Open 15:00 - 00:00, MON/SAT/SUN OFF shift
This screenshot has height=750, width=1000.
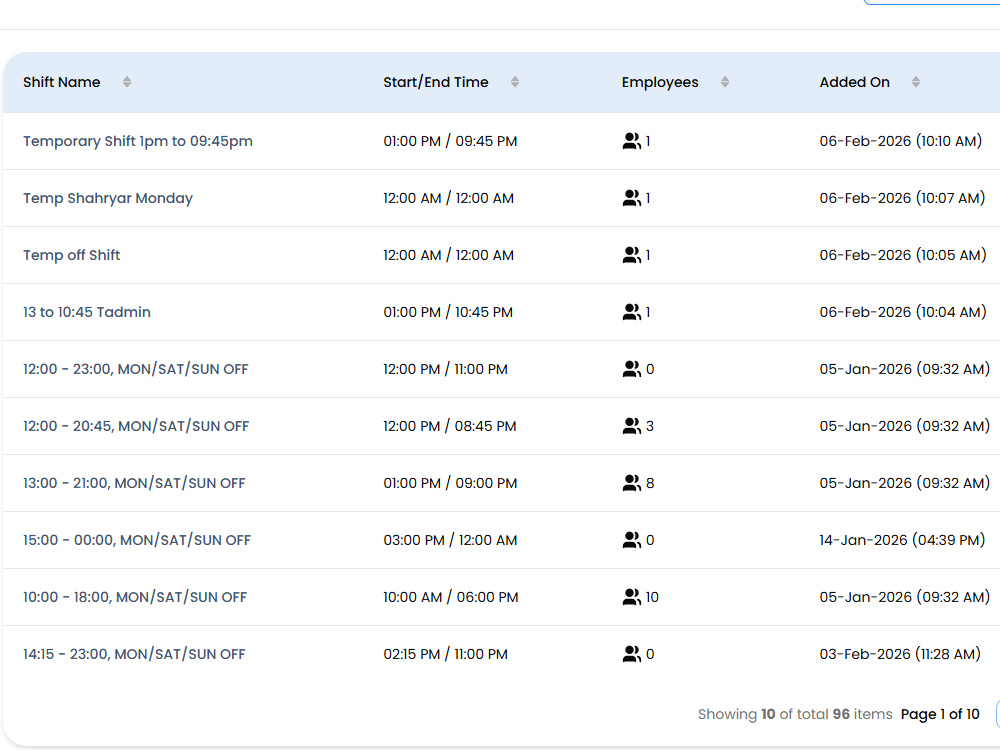tap(137, 540)
